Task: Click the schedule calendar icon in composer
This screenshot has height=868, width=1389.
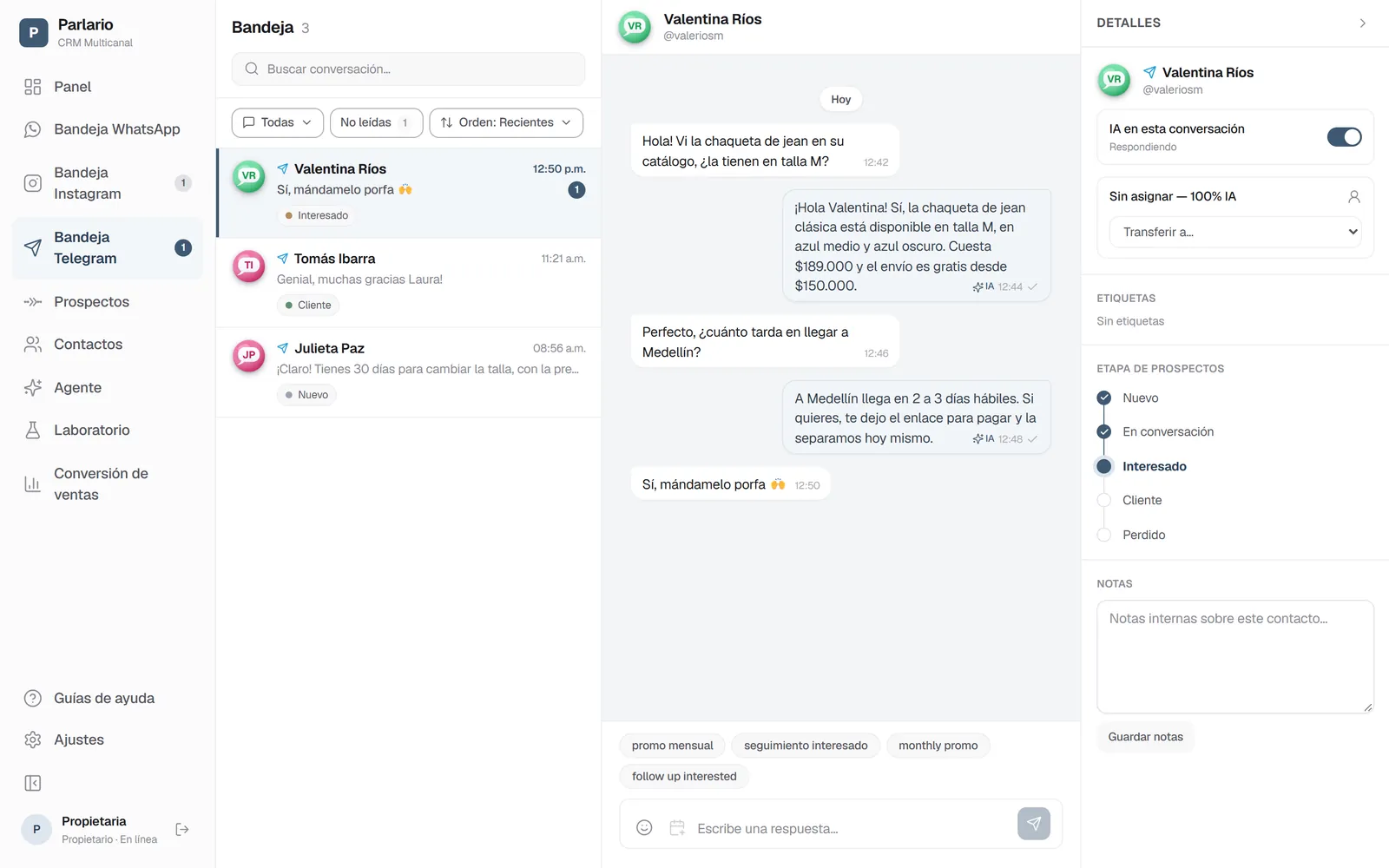Action: pos(677,828)
